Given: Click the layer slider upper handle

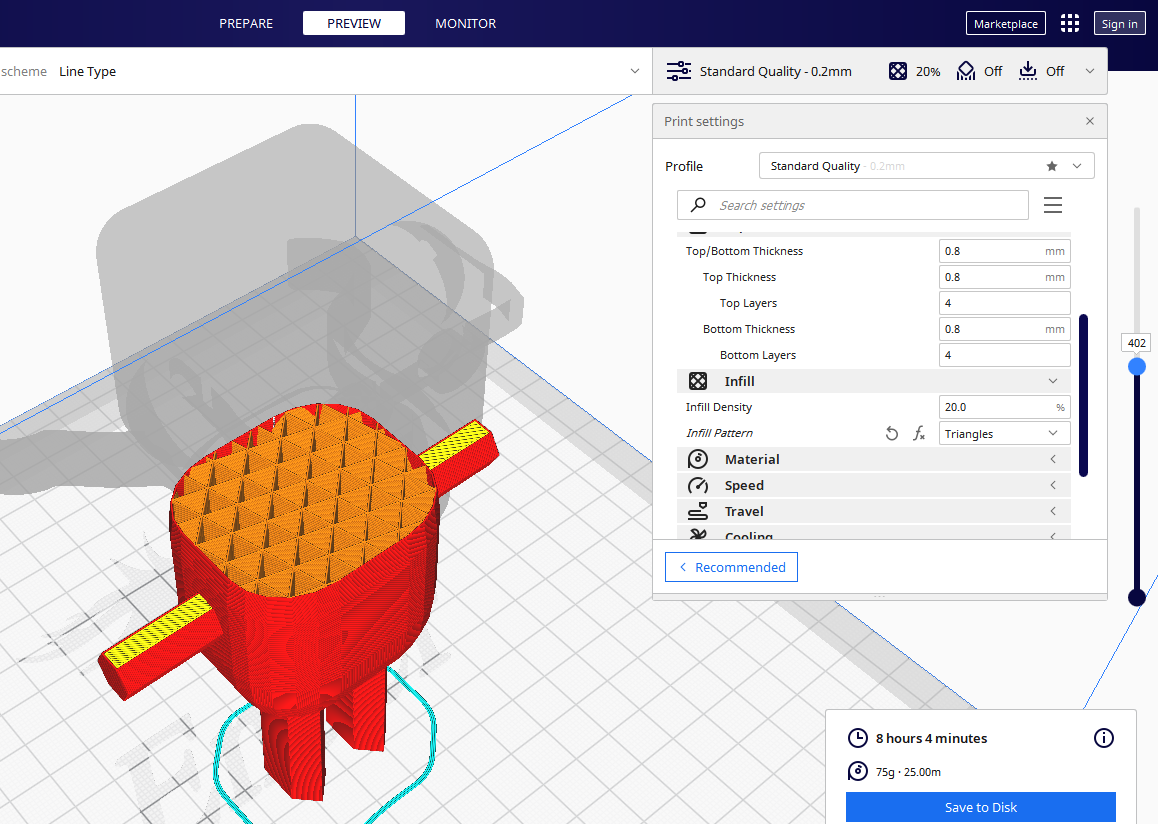Looking at the screenshot, I should click(1137, 366).
